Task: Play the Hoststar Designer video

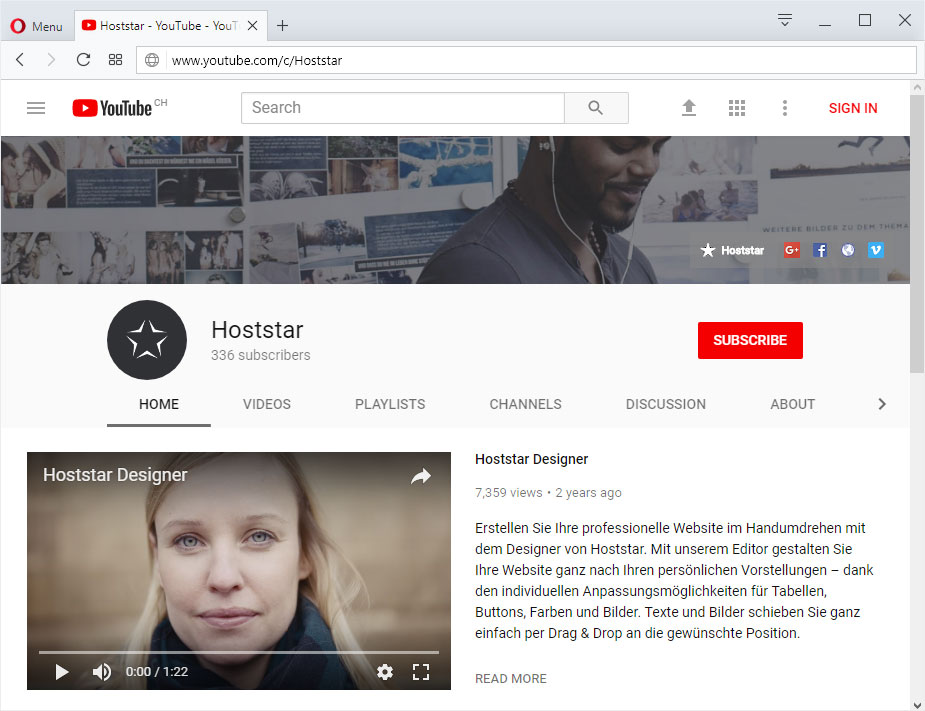Action: pyautogui.click(x=61, y=671)
